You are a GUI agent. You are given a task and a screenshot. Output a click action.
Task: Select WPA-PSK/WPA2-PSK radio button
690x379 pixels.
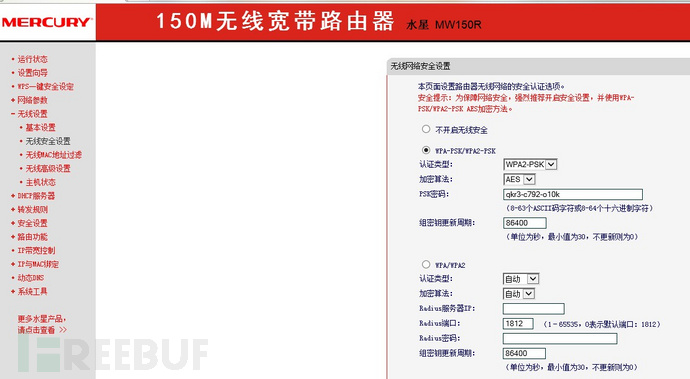[426, 150]
